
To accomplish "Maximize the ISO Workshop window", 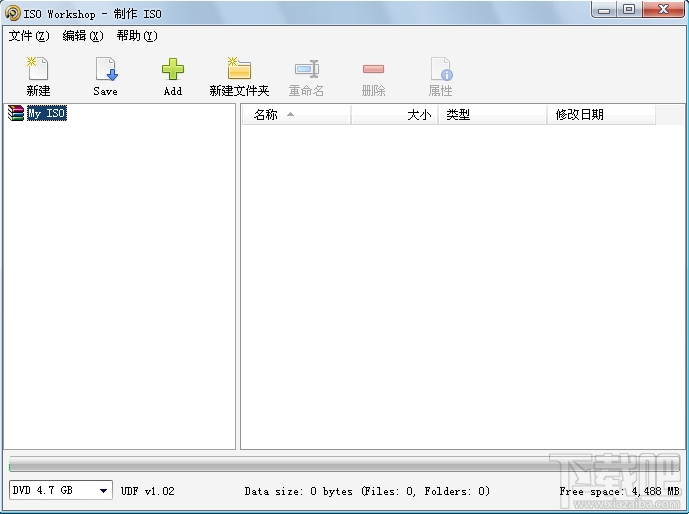I will coord(629,10).
